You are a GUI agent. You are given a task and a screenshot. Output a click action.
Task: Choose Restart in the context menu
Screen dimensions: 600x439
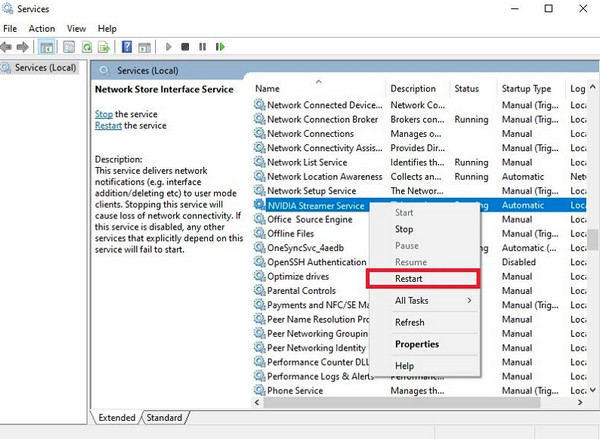[x=422, y=278]
